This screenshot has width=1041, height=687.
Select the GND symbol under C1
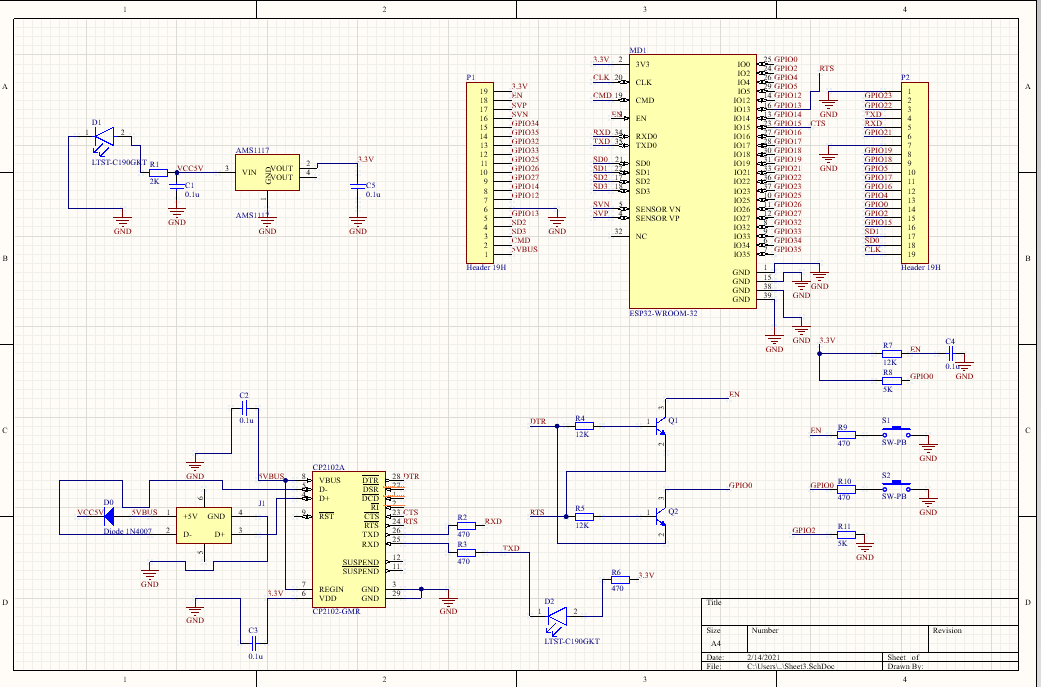point(177,216)
